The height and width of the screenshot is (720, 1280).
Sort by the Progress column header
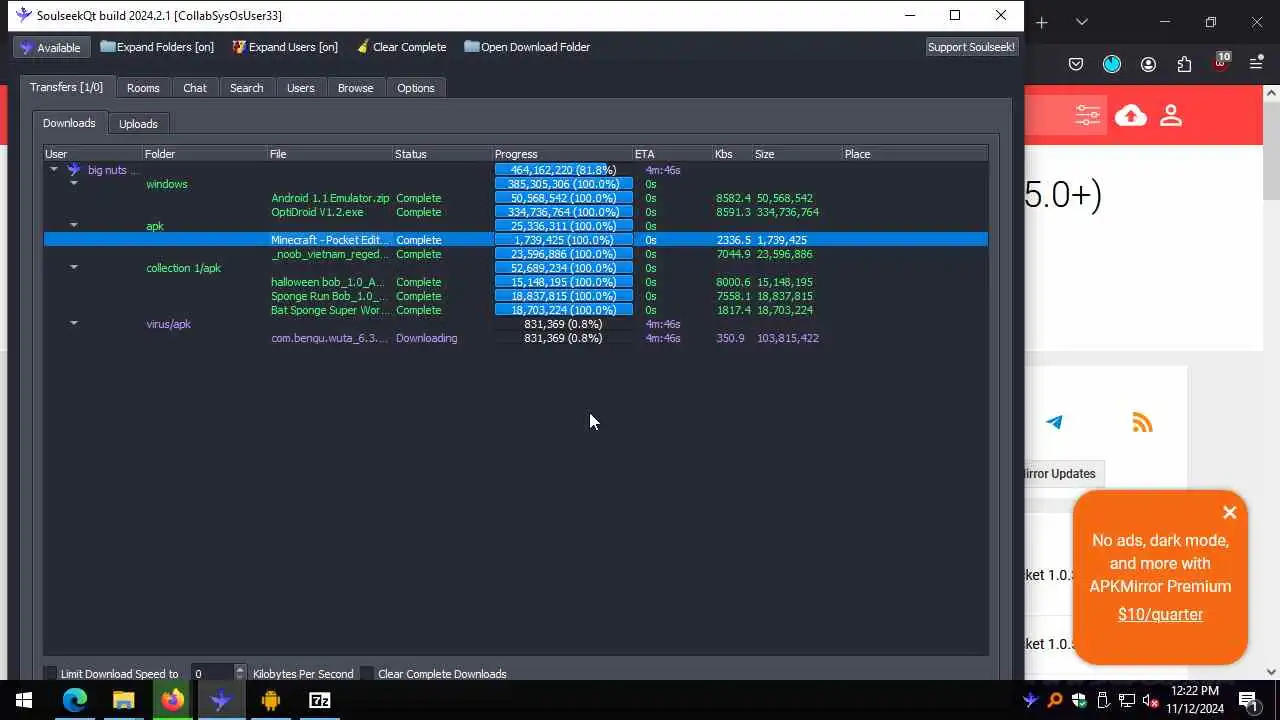click(x=563, y=154)
